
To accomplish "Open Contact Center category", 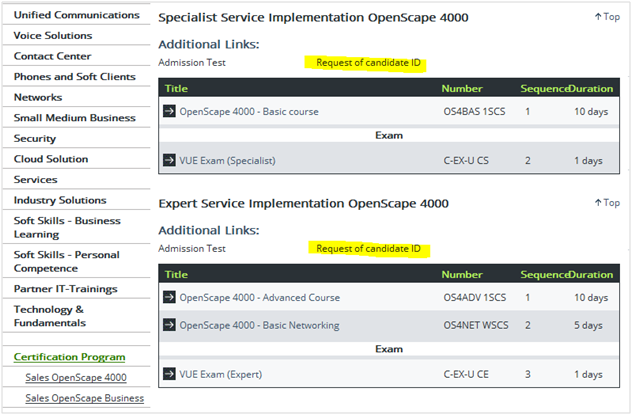I will pos(52,56).
